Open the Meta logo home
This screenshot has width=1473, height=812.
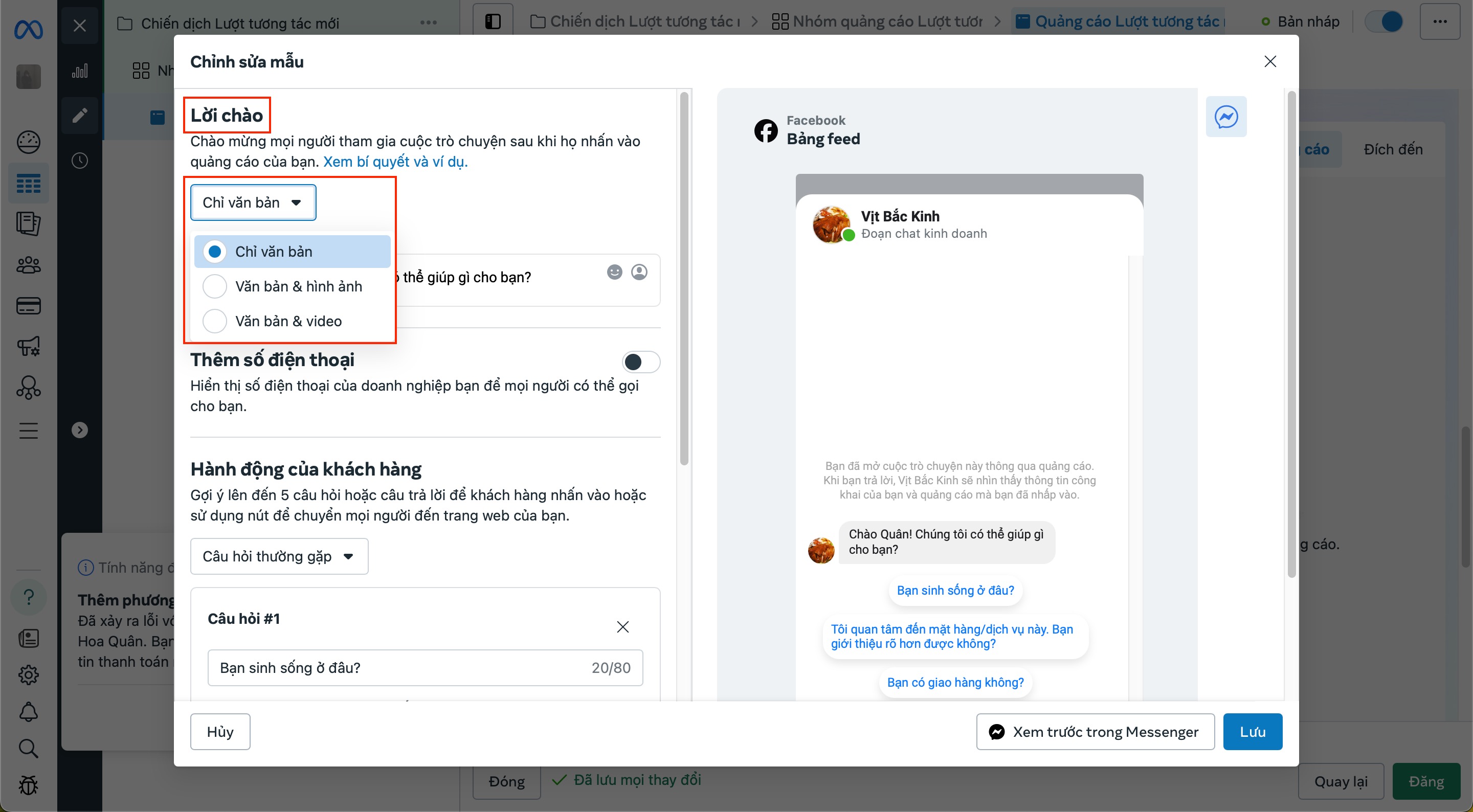tap(28, 29)
